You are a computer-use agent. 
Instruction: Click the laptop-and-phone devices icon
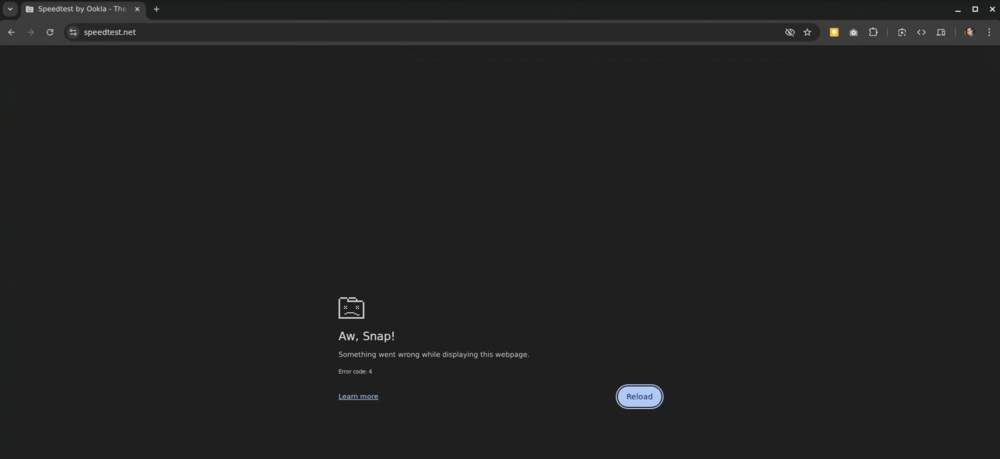tap(941, 32)
